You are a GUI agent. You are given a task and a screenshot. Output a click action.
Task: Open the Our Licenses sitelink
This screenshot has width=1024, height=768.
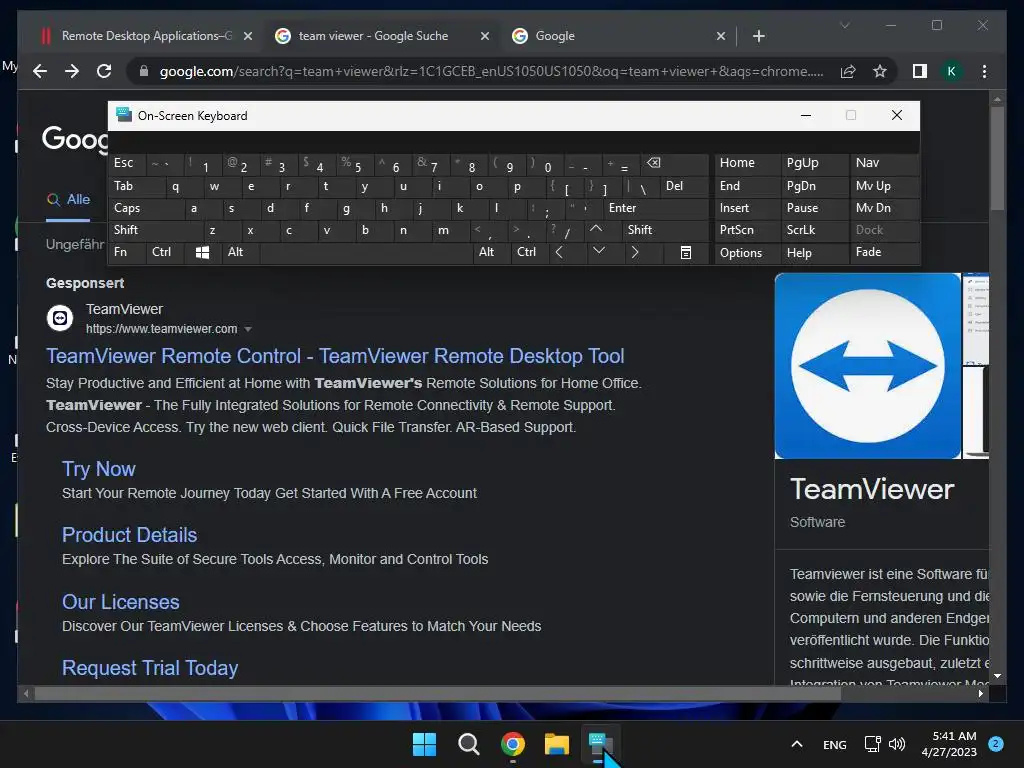click(121, 601)
